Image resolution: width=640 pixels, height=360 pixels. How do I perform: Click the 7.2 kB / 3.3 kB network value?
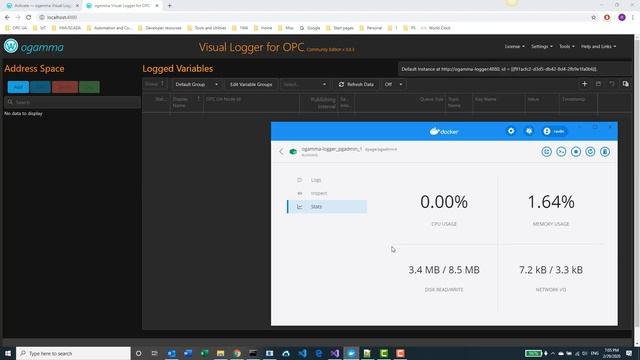point(551,270)
